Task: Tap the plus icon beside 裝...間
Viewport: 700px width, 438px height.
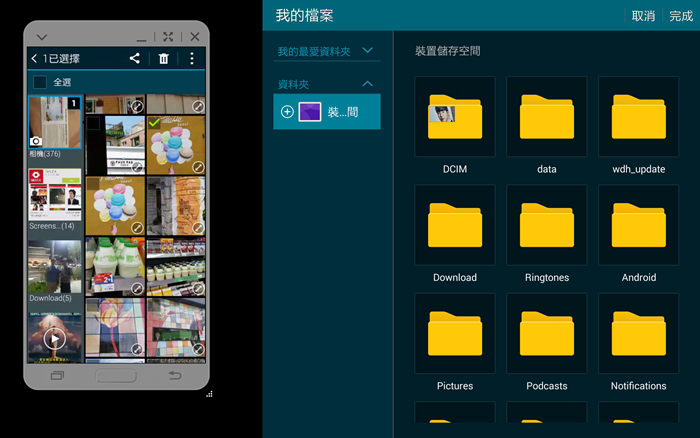Action: tap(287, 112)
